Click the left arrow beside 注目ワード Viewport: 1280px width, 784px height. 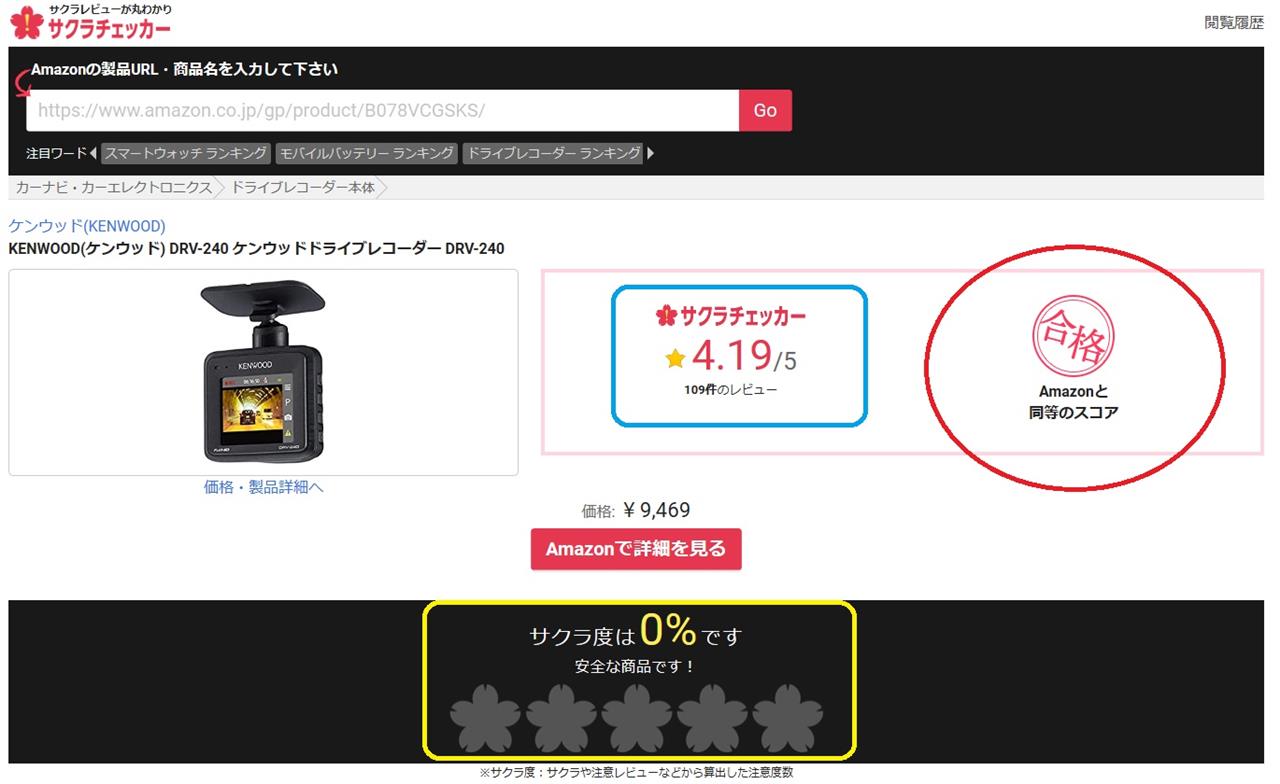pos(93,153)
